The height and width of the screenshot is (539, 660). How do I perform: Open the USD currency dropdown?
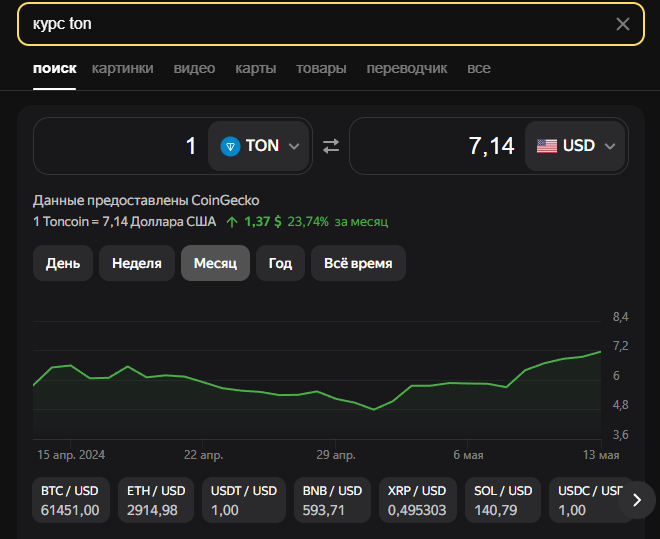(575, 146)
